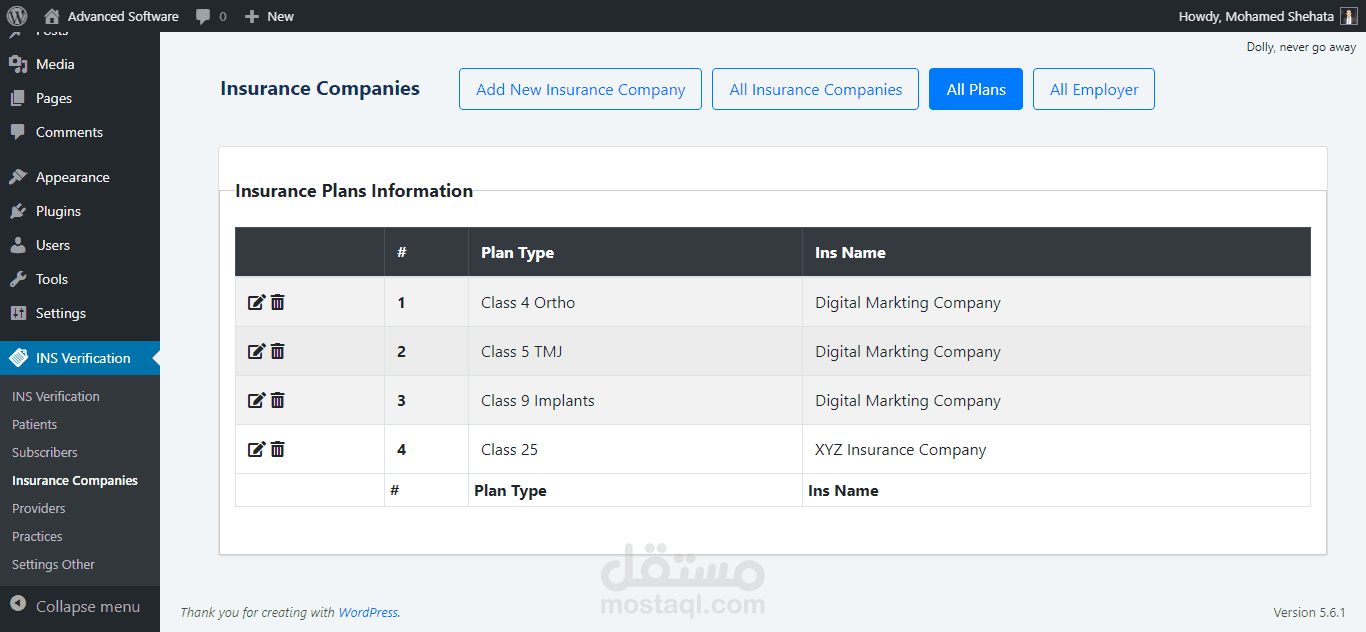Open the Plugins menu item
This screenshot has height=632, width=1366.
pyautogui.click(x=58, y=211)
